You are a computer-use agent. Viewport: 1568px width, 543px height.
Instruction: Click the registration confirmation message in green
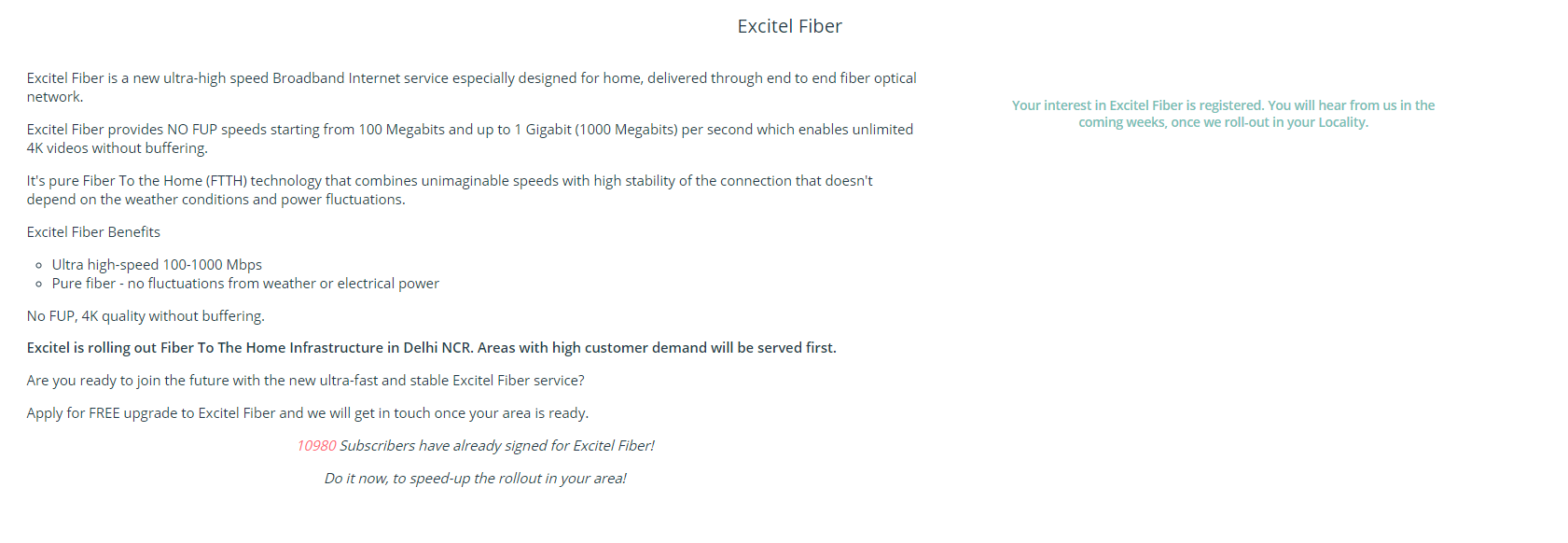point(1223,114)
